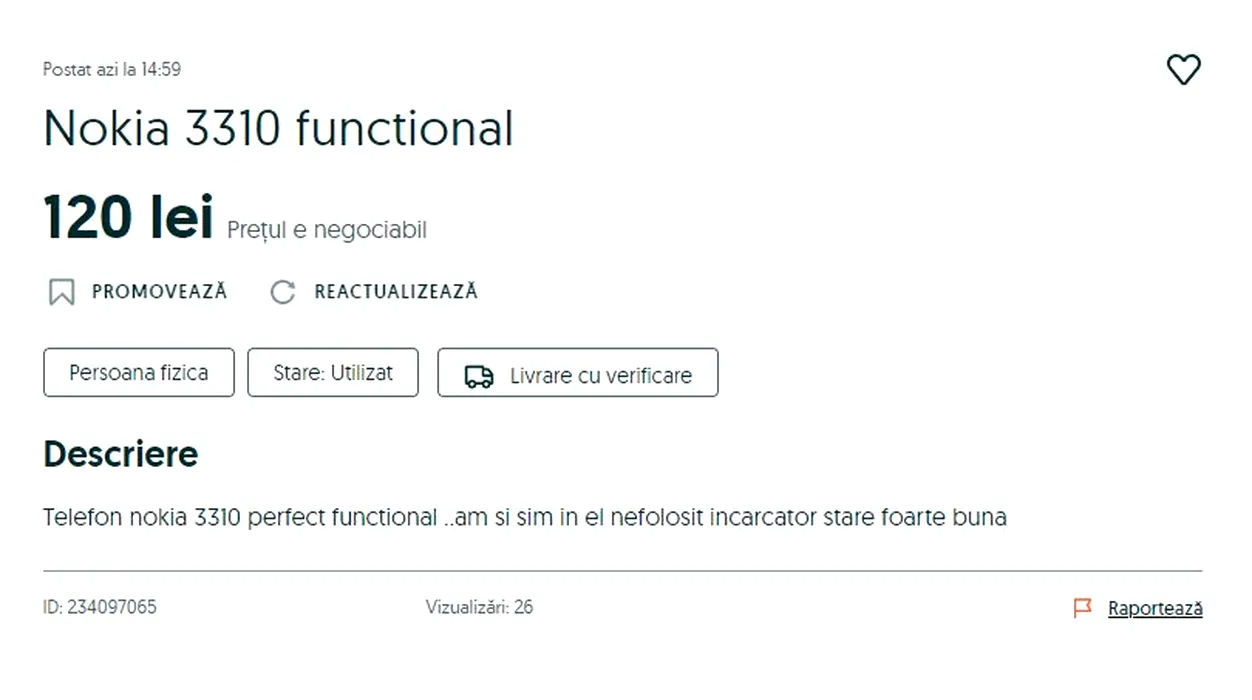The image size is (1252, 700).
Task: Click the horizontal divider below the description
Action: (x=622, y=571)
